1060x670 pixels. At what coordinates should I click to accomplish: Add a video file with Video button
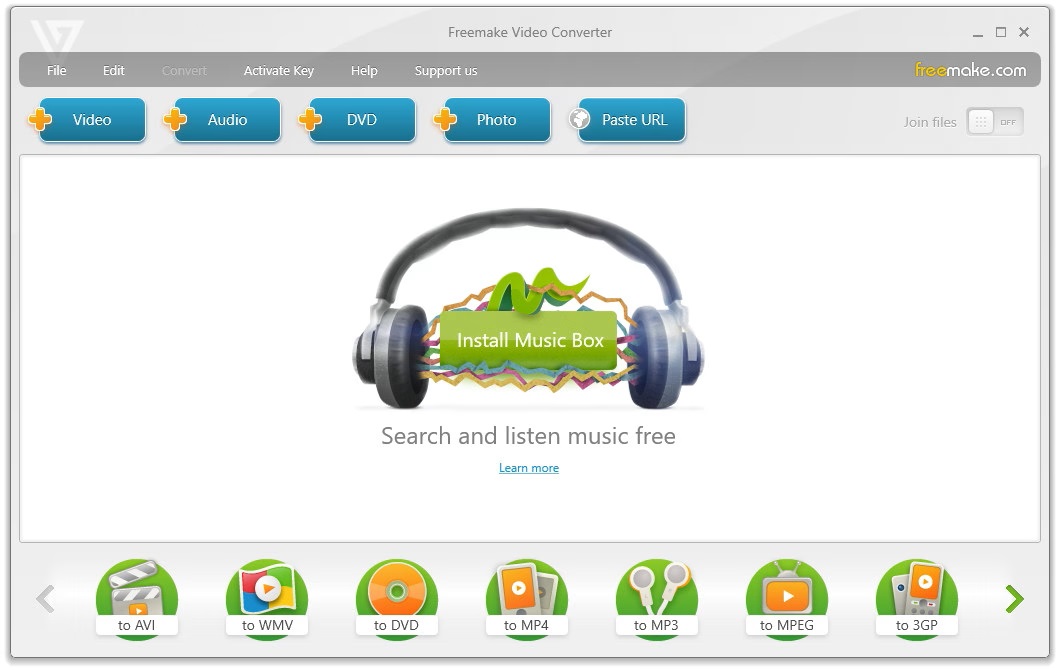pos(88,120)
